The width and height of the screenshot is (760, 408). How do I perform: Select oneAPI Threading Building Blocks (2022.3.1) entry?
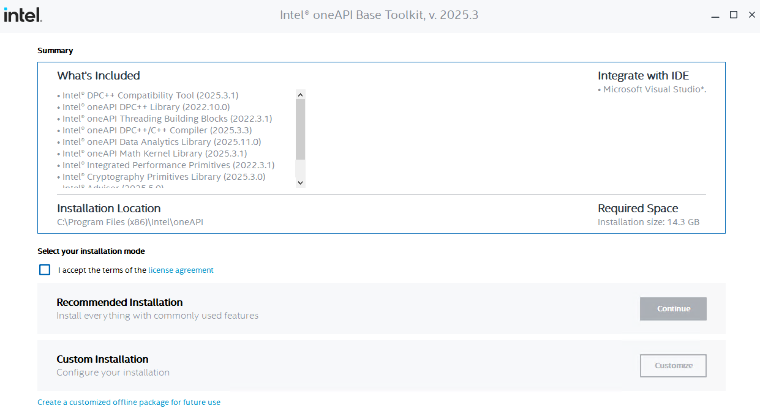point(165,119)
